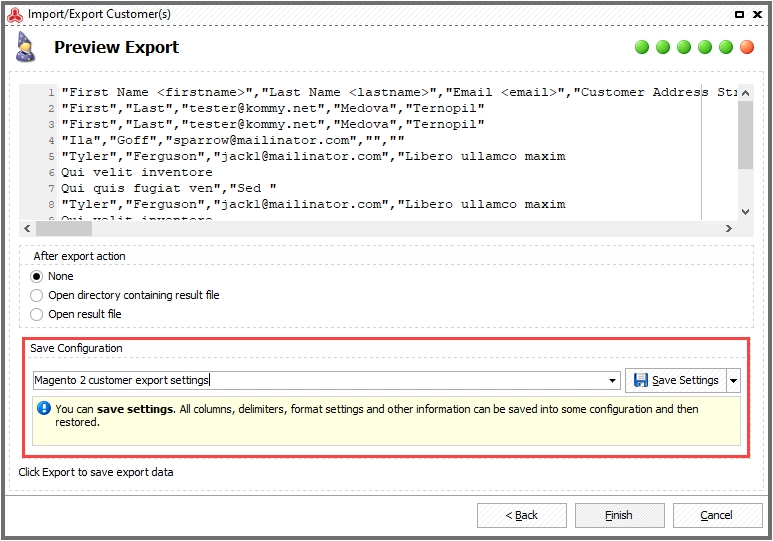
Task: Open the Save Settings split-button arrow
Action: click(734, 380)
